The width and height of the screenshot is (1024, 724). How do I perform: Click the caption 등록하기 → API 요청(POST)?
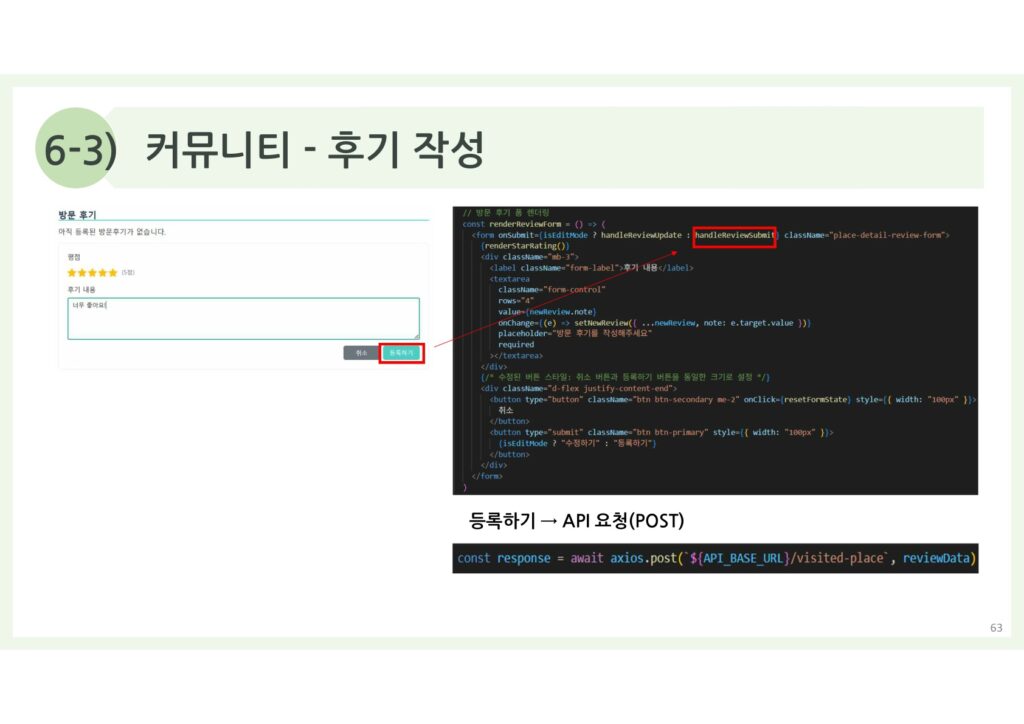pyautogui.click(x=577, y=521)
